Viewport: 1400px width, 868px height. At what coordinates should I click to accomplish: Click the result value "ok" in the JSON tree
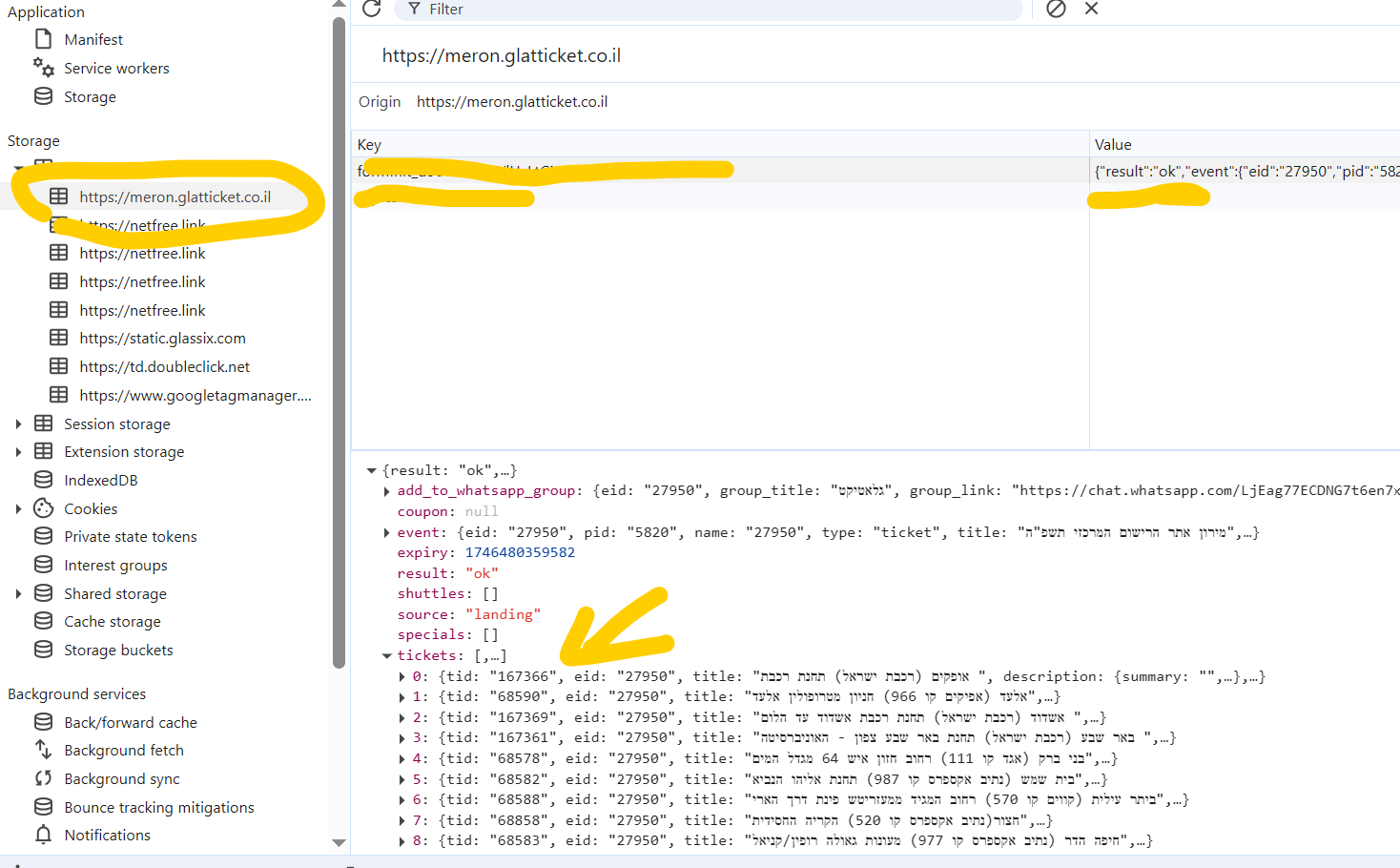[x=482, y=573]
